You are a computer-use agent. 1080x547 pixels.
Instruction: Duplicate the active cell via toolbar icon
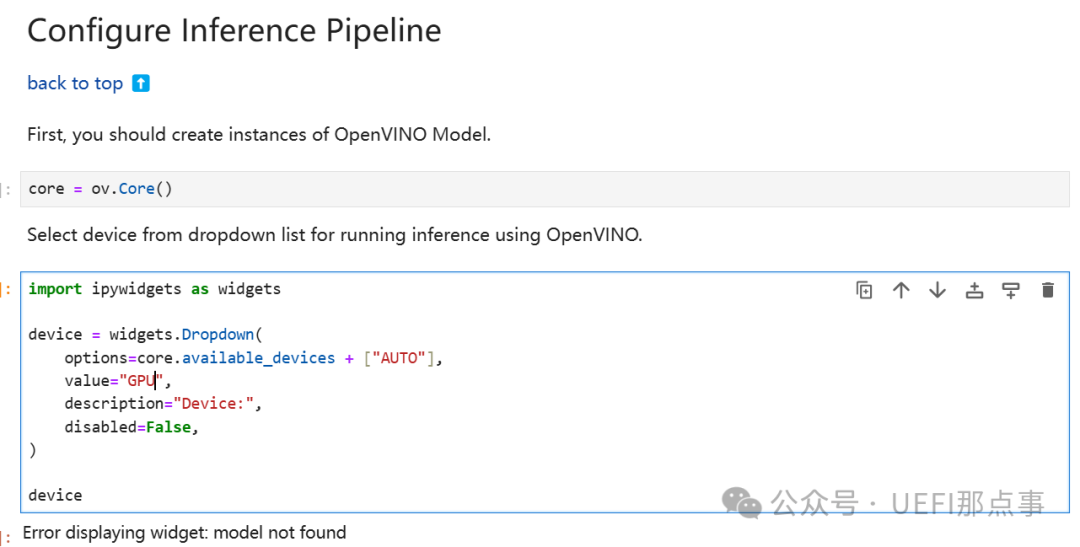[865, 290]
